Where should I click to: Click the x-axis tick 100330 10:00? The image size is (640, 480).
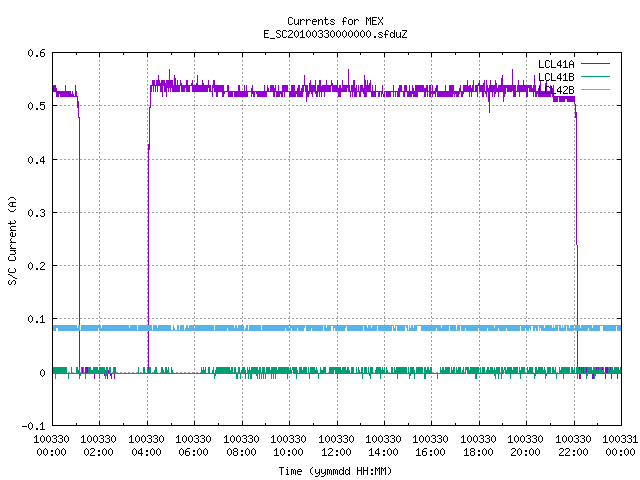288,446
